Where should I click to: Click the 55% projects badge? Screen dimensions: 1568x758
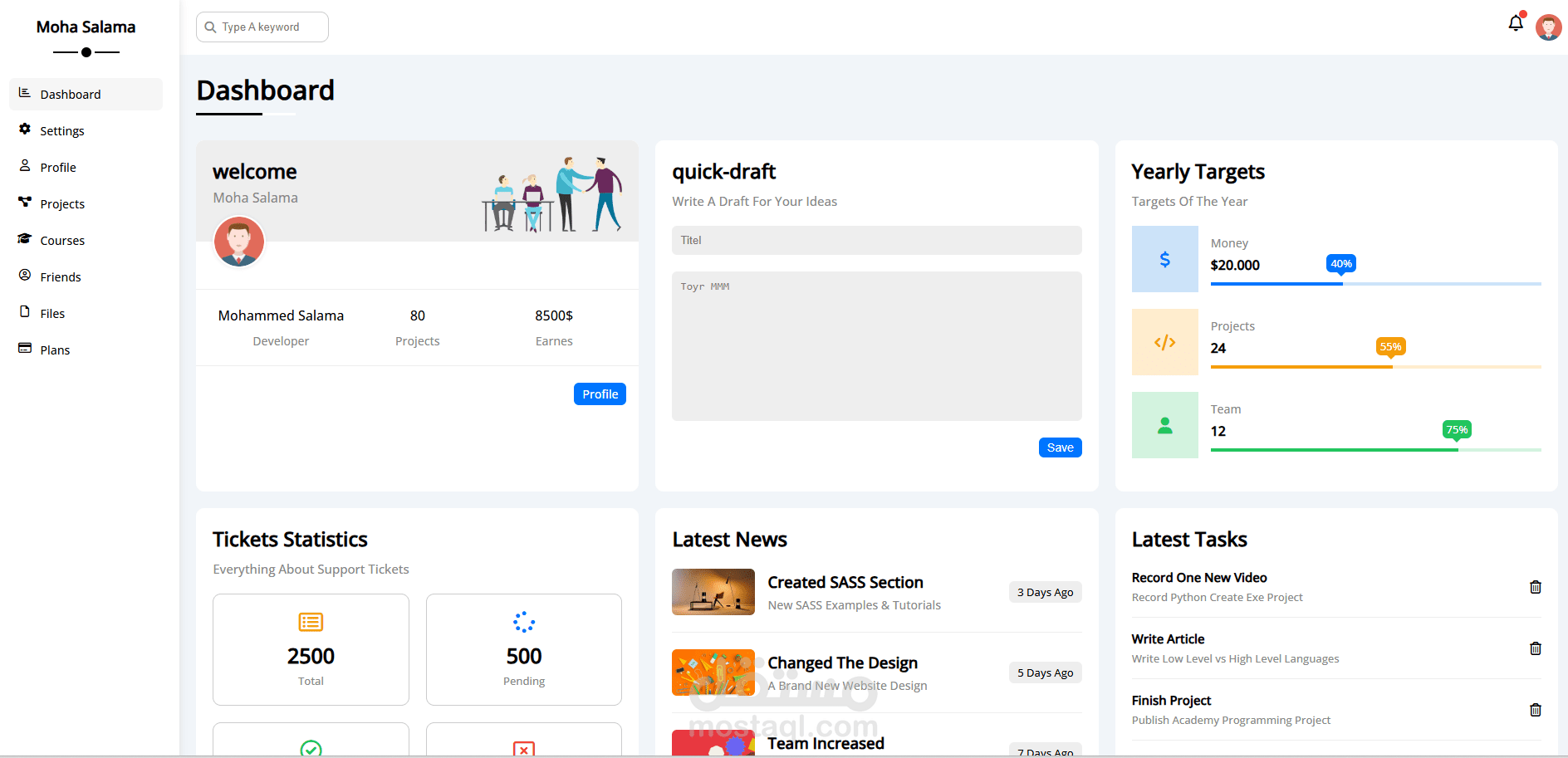1390,346
